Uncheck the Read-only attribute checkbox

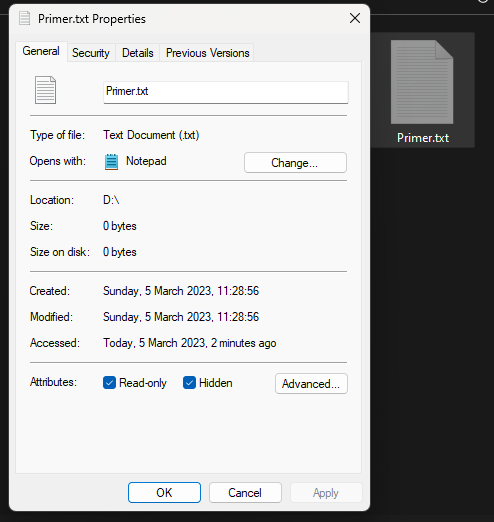click(109, 383)
